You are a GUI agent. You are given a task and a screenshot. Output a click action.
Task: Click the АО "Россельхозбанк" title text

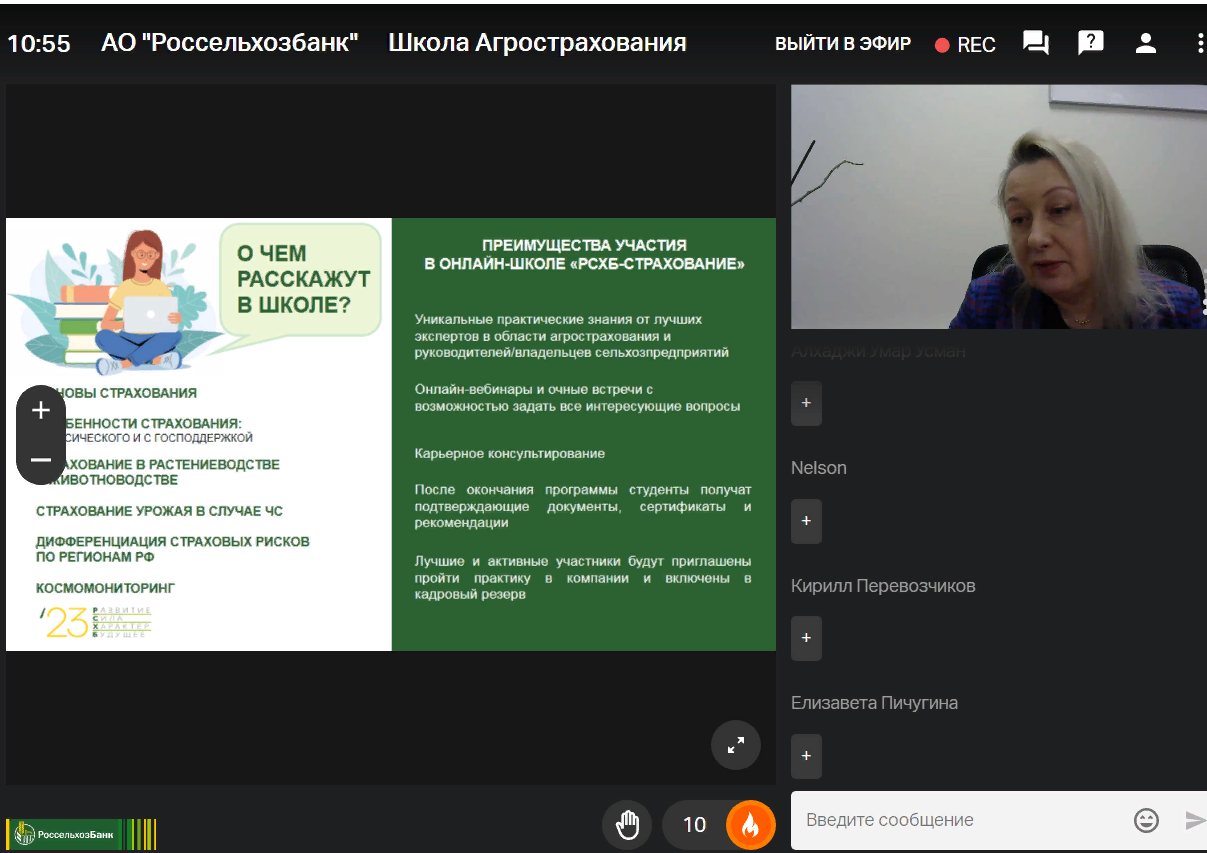230,43
